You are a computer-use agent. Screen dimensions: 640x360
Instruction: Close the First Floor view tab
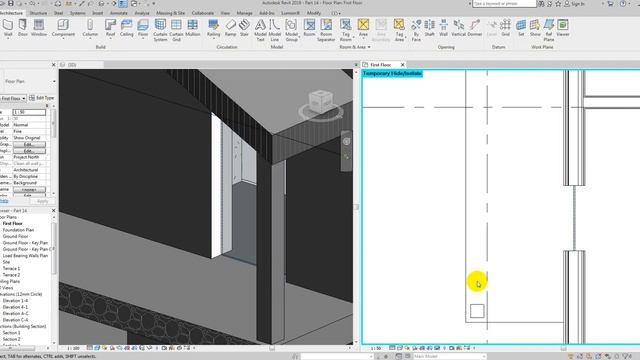(x=402, y=65)
